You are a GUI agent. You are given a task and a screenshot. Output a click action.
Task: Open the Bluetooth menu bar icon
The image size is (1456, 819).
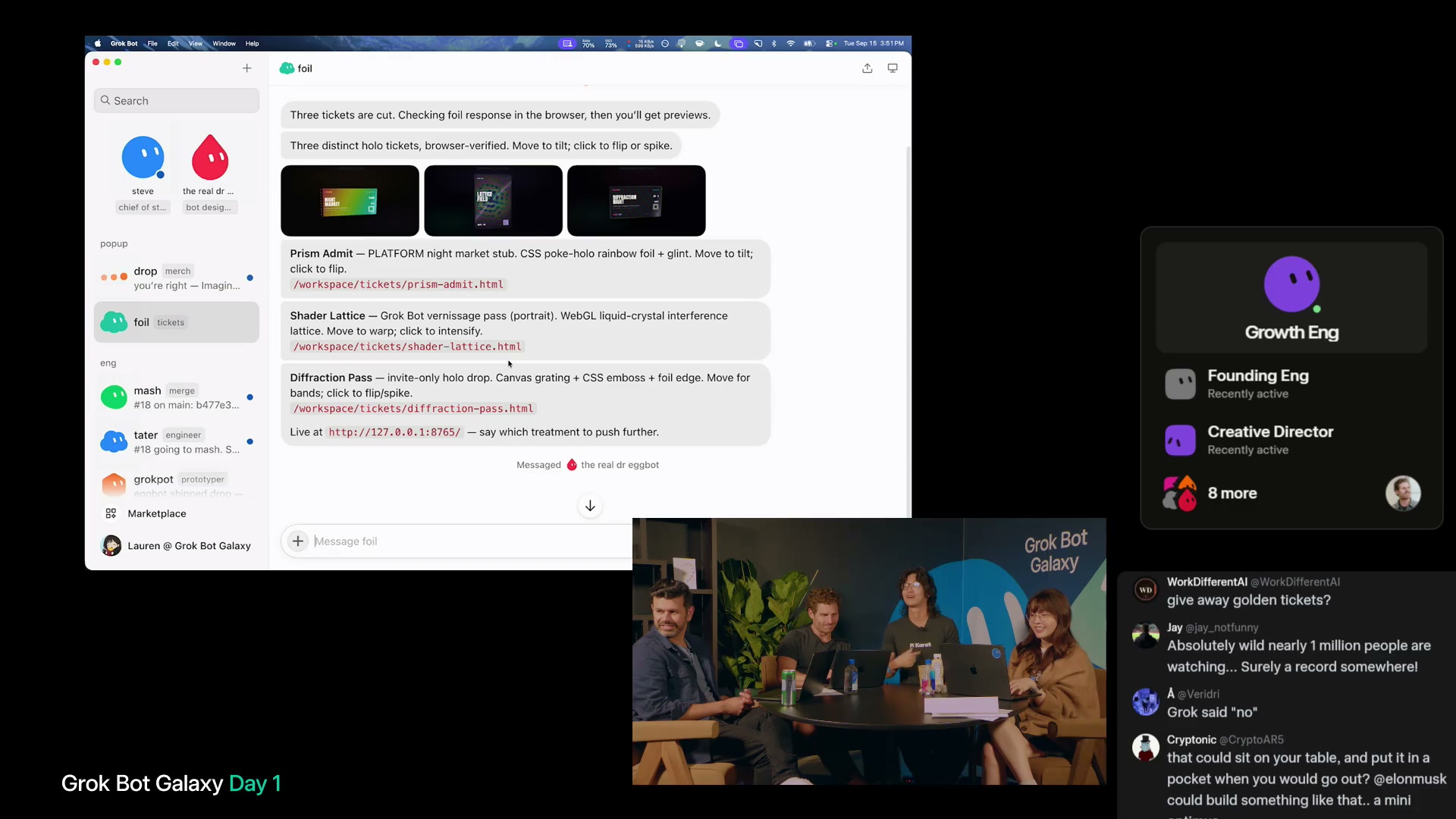[x=773, y=44]
